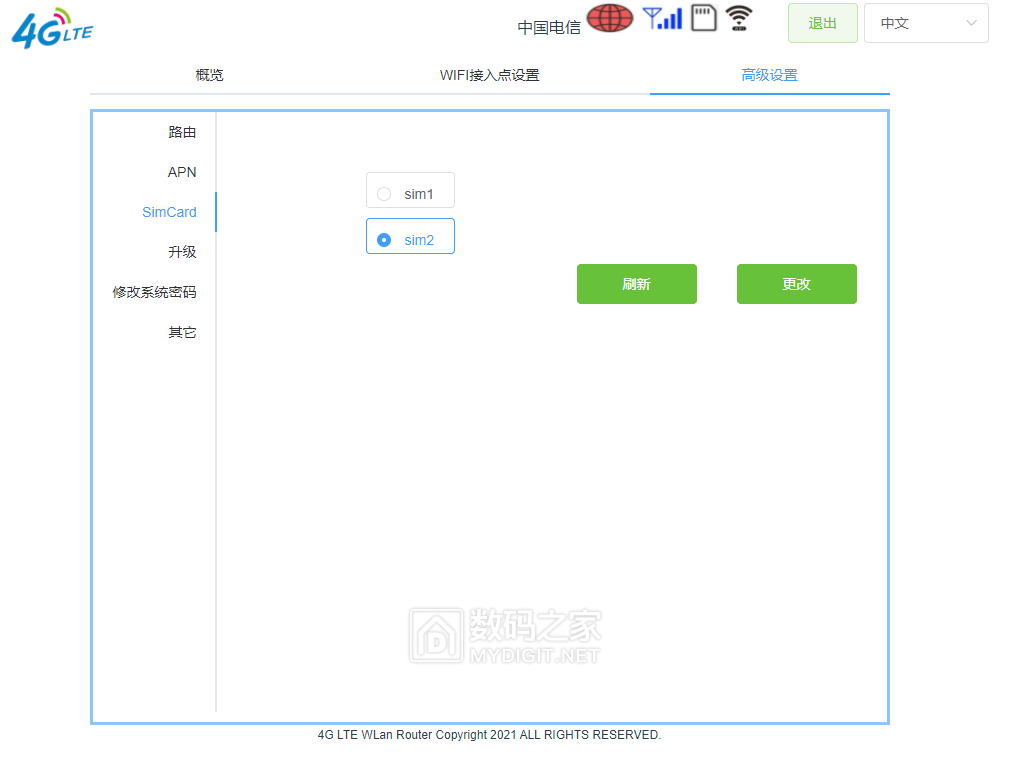Image resolution: width=1013 pixels, height=757 pixels.
Task: Switch to the 概览 tab
Action: click(209, 75)
